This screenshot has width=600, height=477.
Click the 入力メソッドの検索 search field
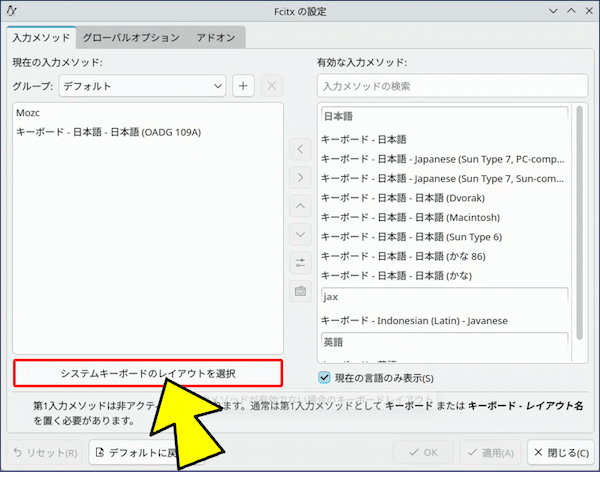tap(451, 87)
